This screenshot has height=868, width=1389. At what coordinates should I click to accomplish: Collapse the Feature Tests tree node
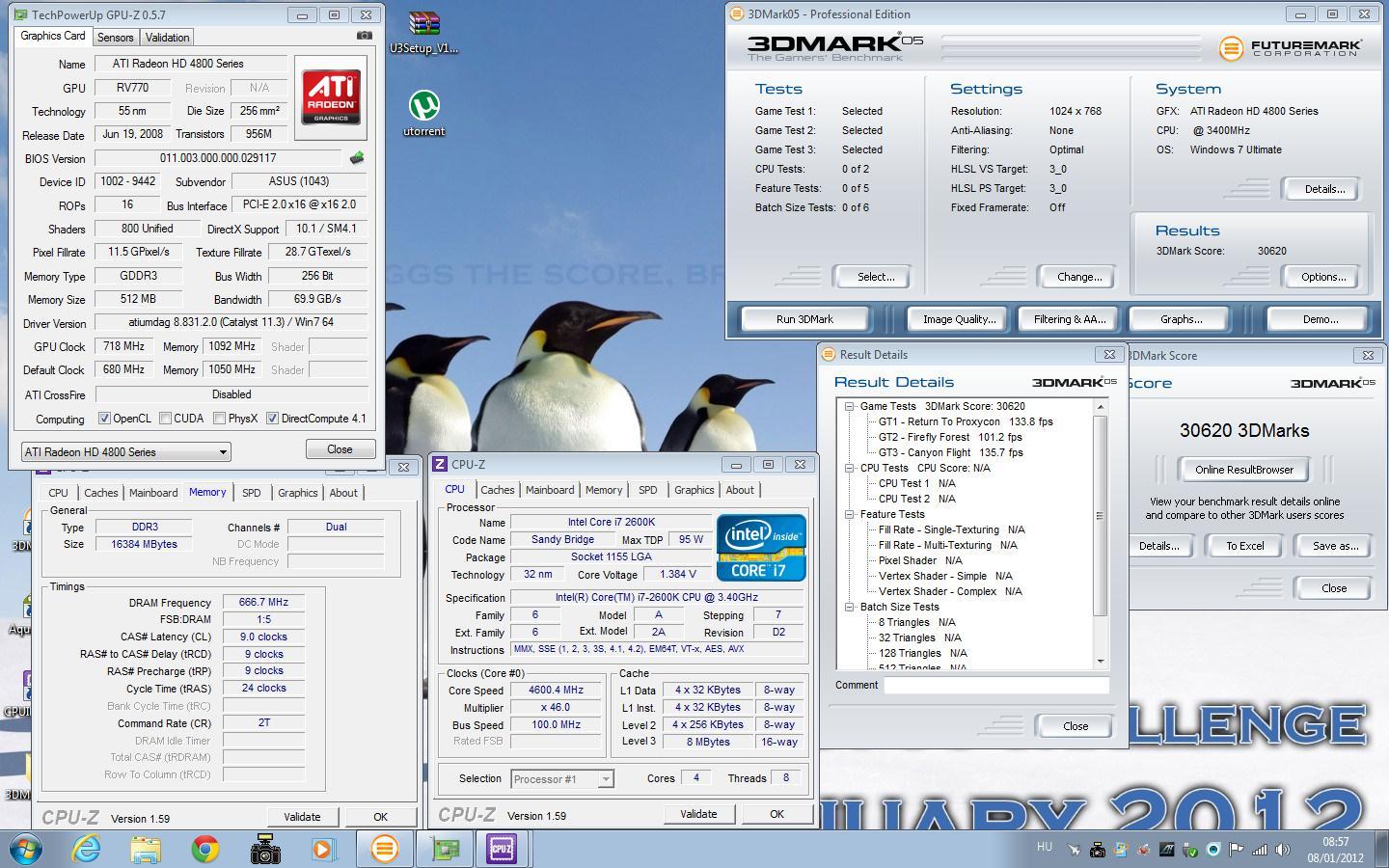pos(850,514)
